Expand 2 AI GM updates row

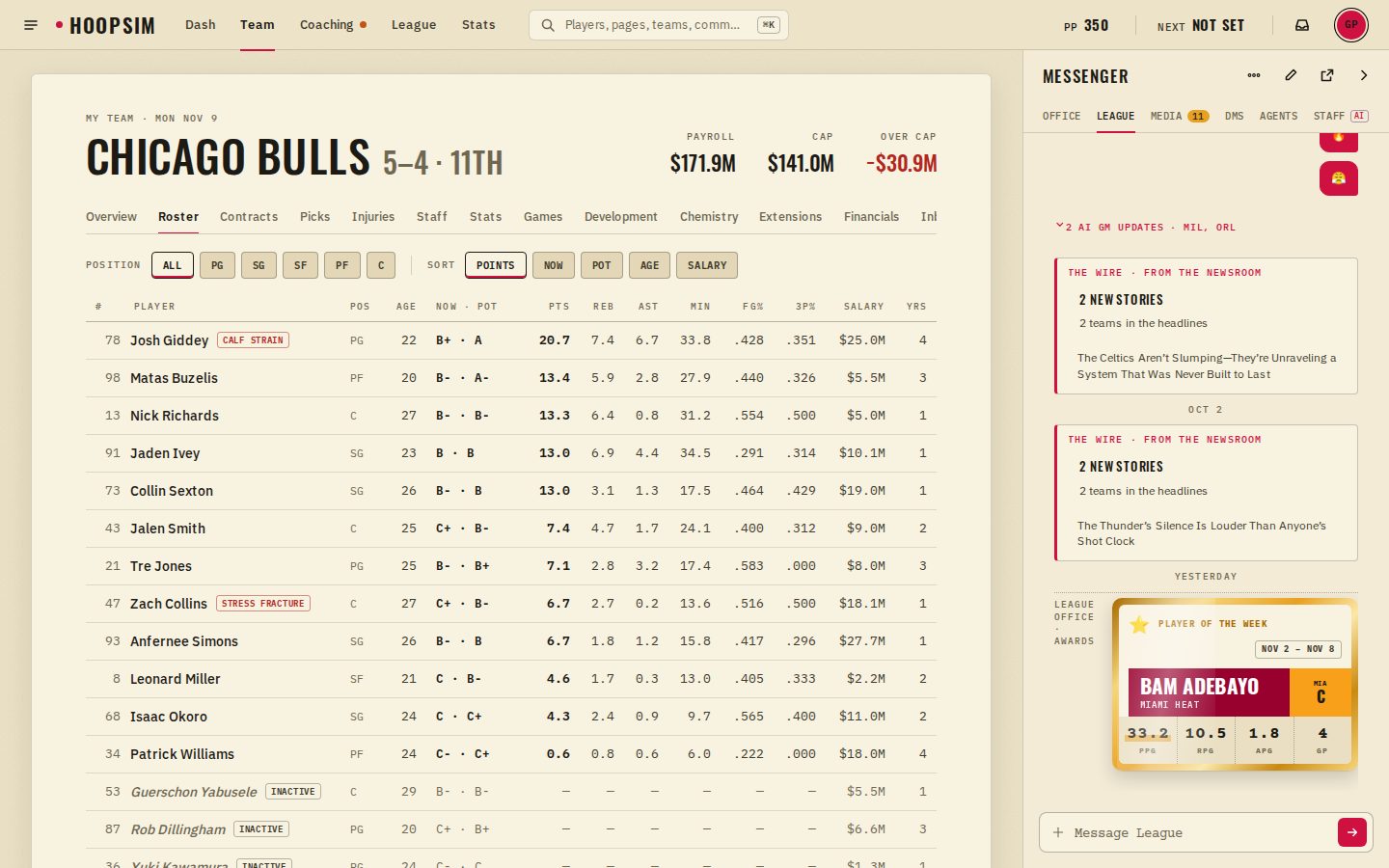(1146, 228)
